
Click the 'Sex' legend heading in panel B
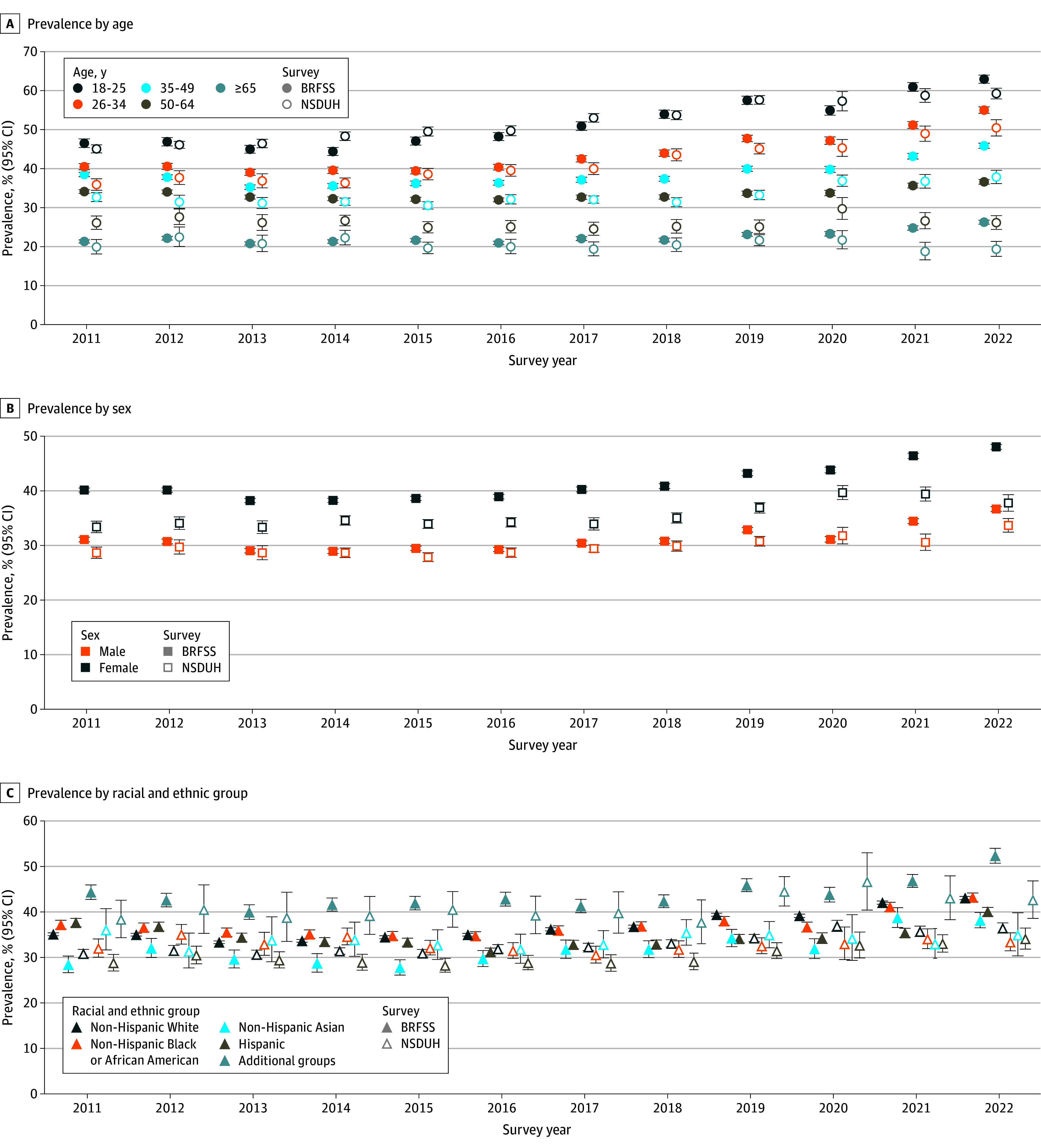click(x=90, y=635)
